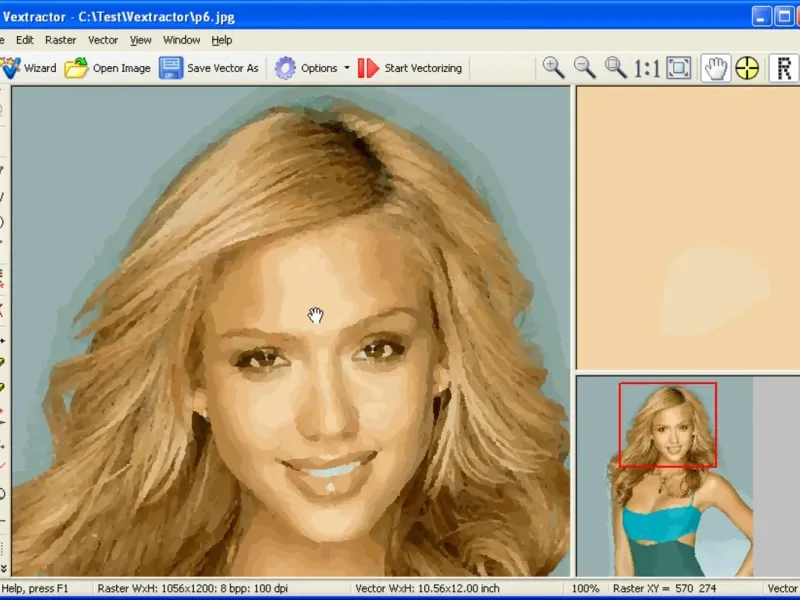Click the 100% zoom value in the status bar
This screenshot has height=600, width=800.
(x=585, y=588)
